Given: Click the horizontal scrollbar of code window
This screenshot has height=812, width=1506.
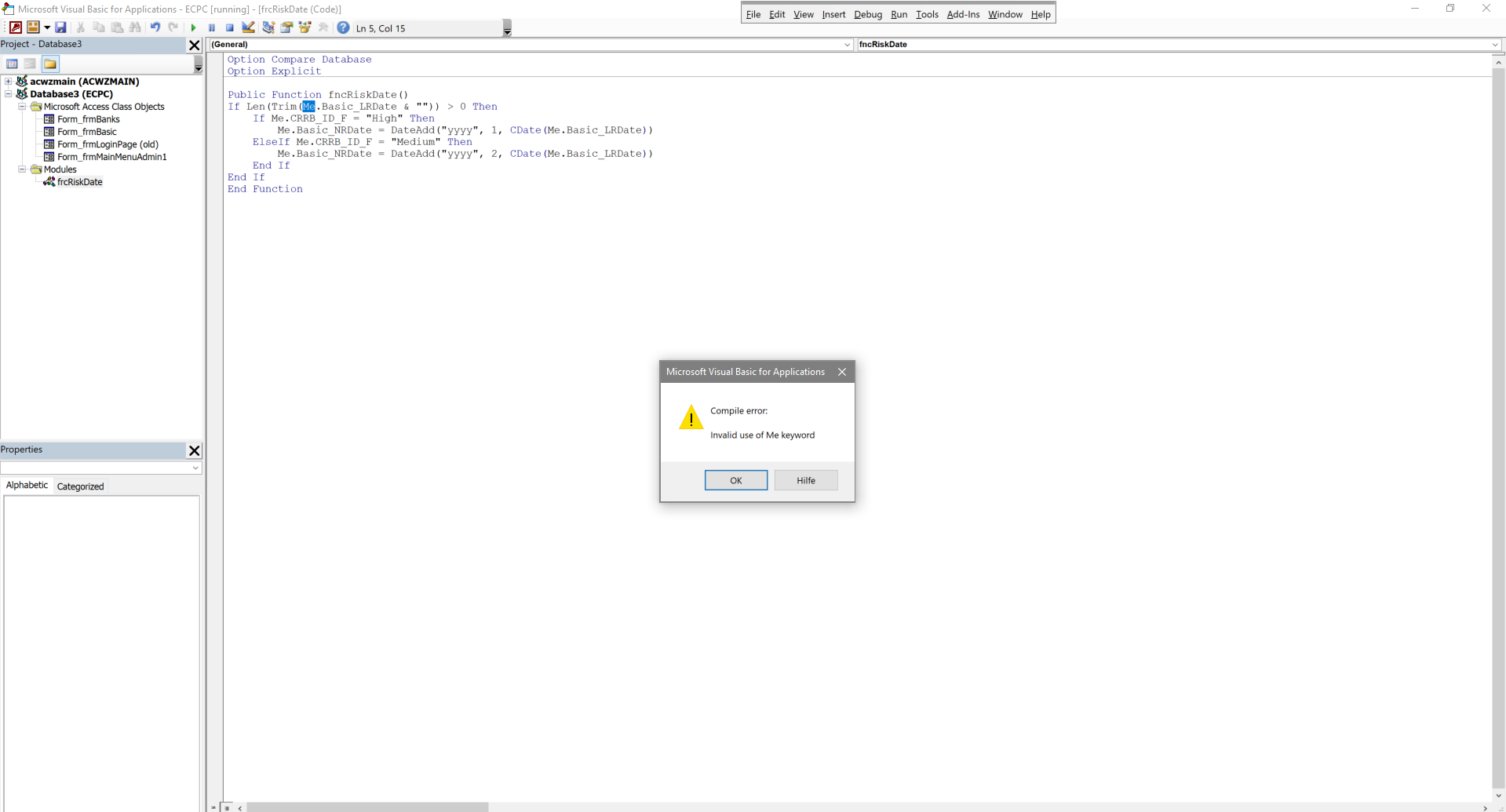Looking at the screenshot, I should coord(367,807).
